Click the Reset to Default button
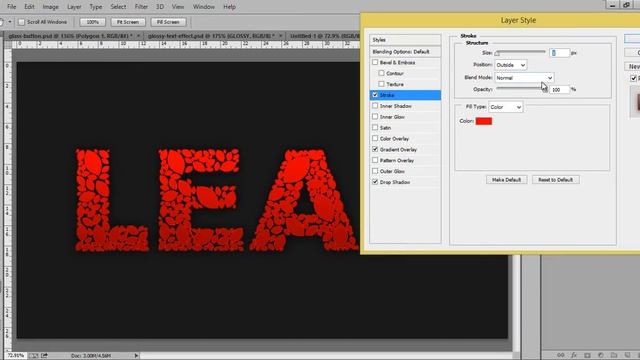 point(556,180)
